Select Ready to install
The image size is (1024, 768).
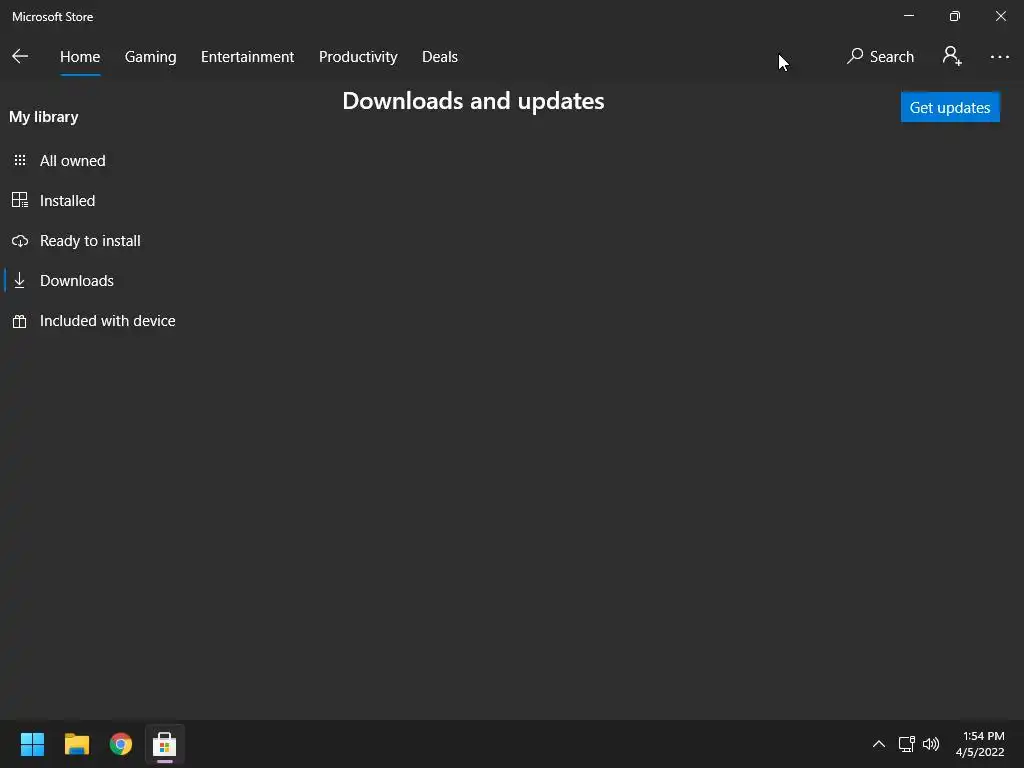90,241
